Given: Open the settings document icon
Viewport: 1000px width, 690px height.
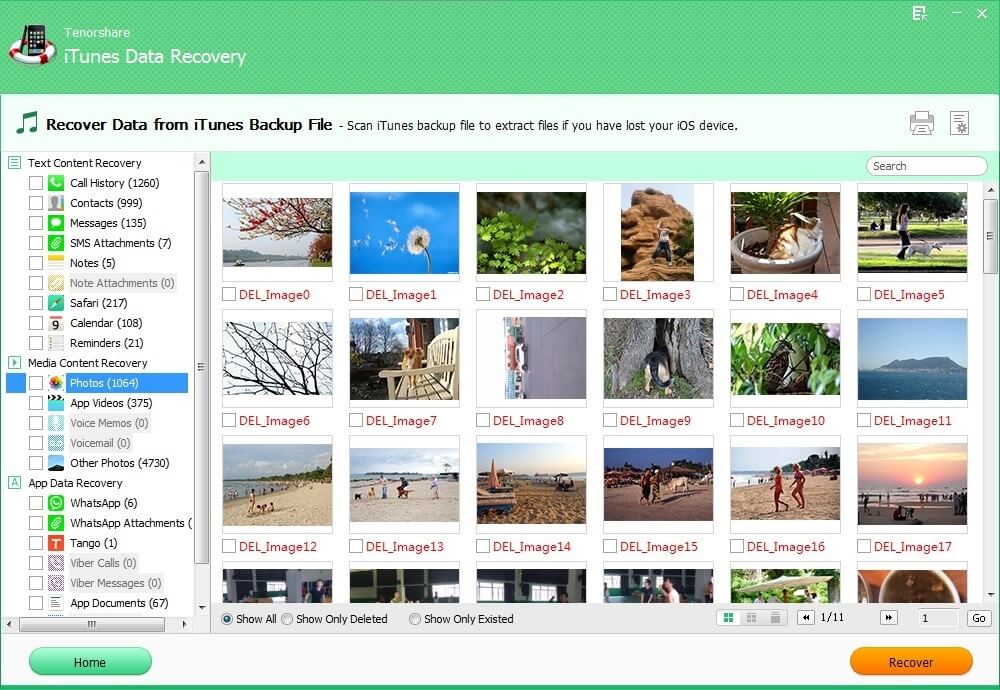Looking at the screenshot, I should 959,123.
